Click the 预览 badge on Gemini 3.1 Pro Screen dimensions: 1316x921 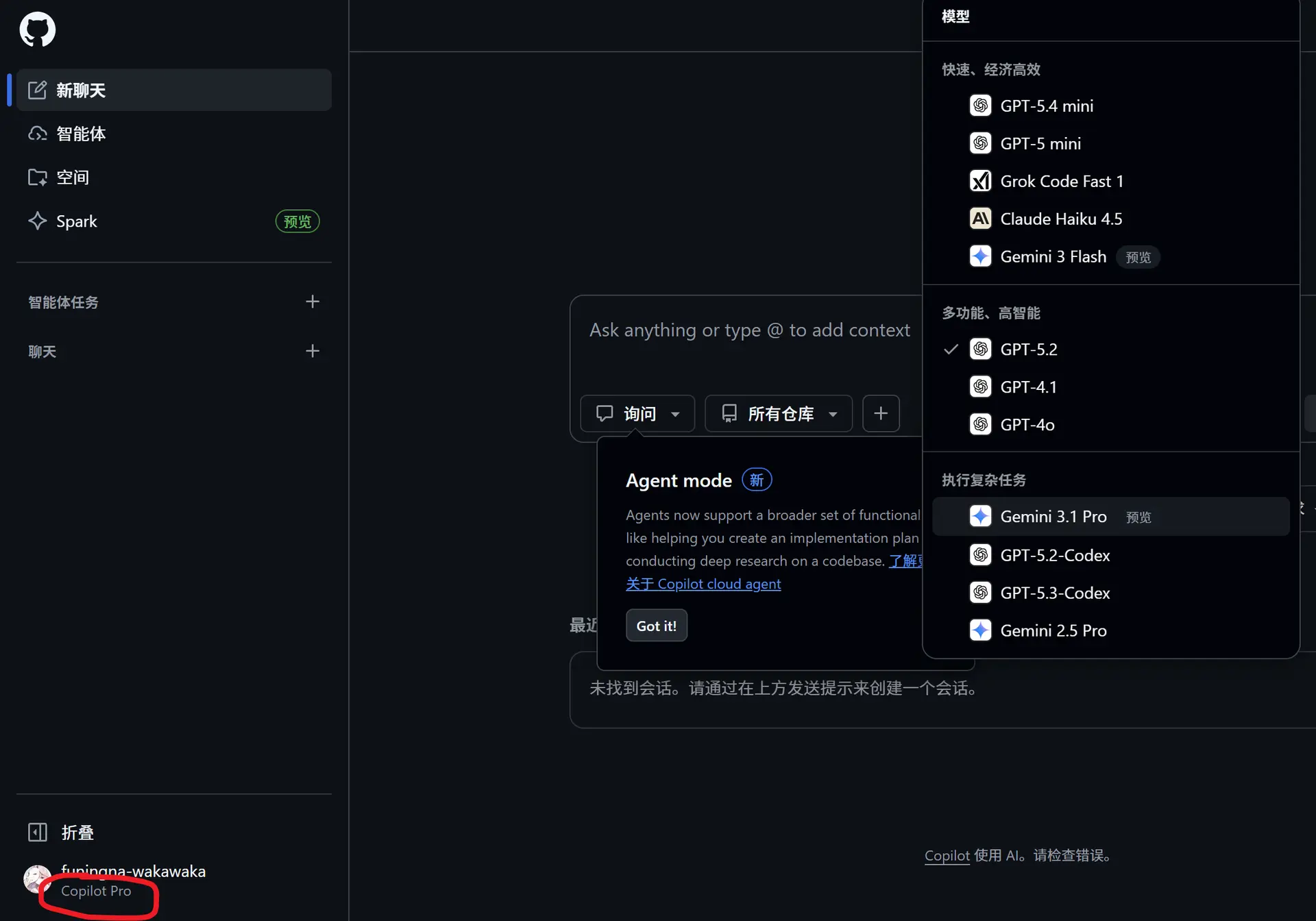click(x=1138, y=517)
